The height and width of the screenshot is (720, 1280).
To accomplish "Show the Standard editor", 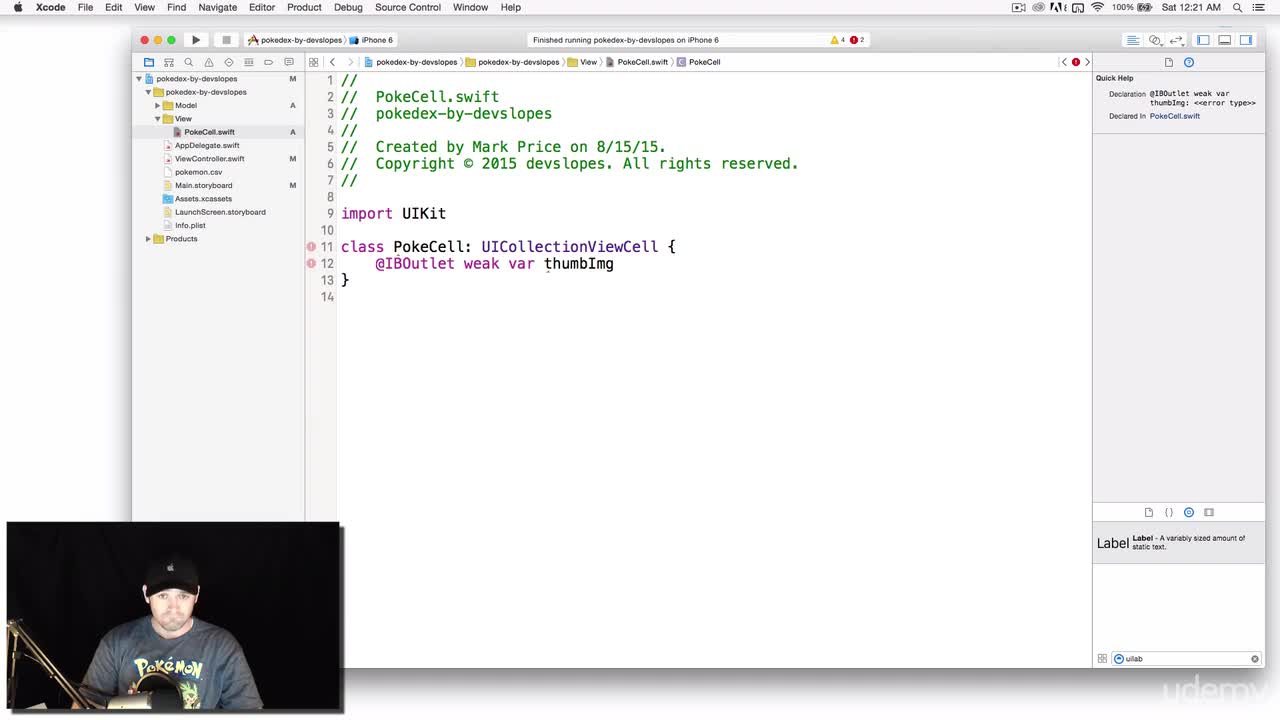I will pos(1132,40).
